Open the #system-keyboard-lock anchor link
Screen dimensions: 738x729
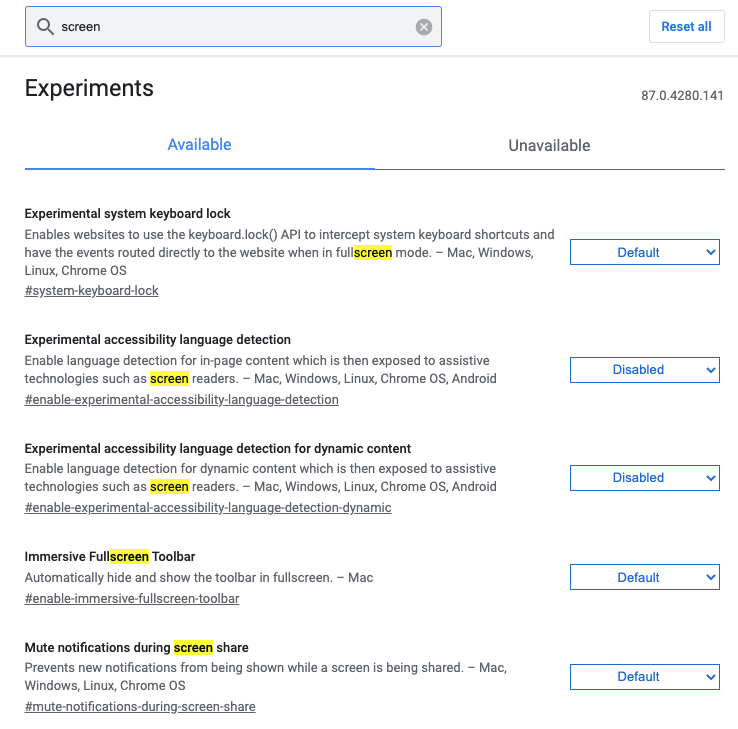pyautogui.click(x=91, y=291)
